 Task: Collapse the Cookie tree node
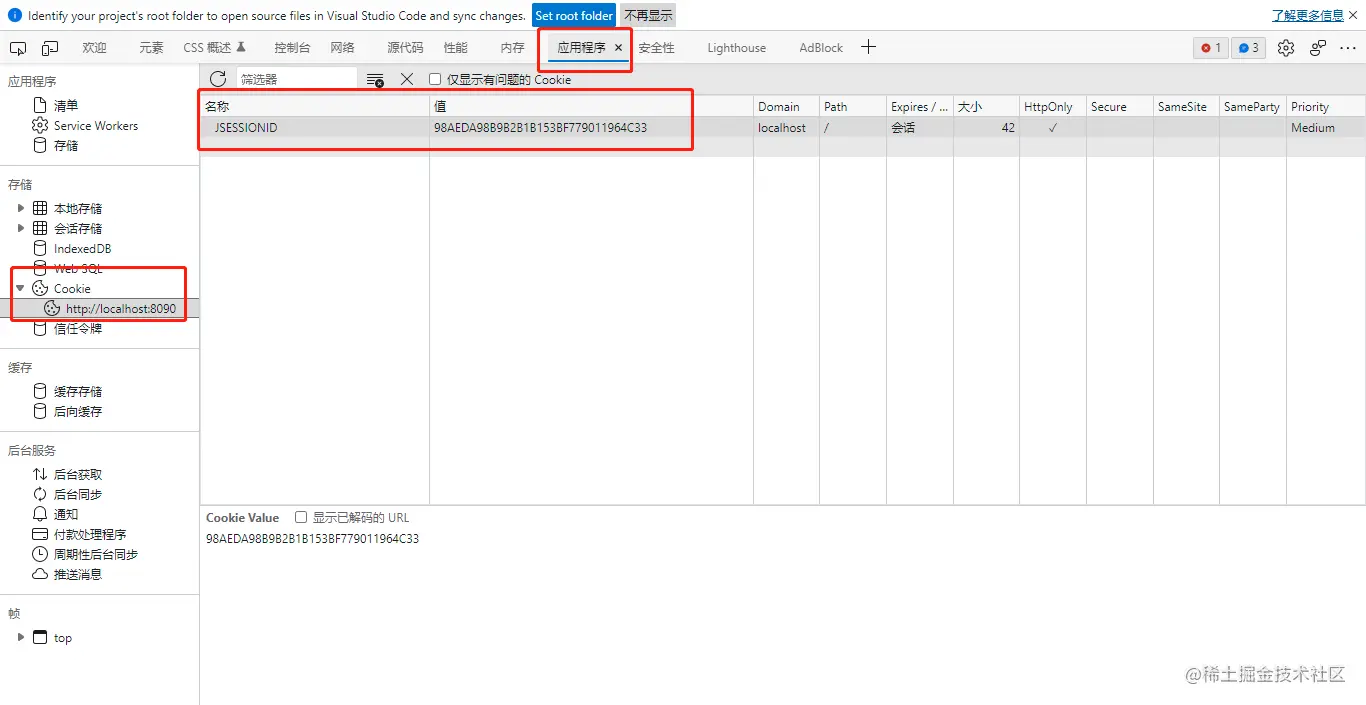(x=20, y=288)
